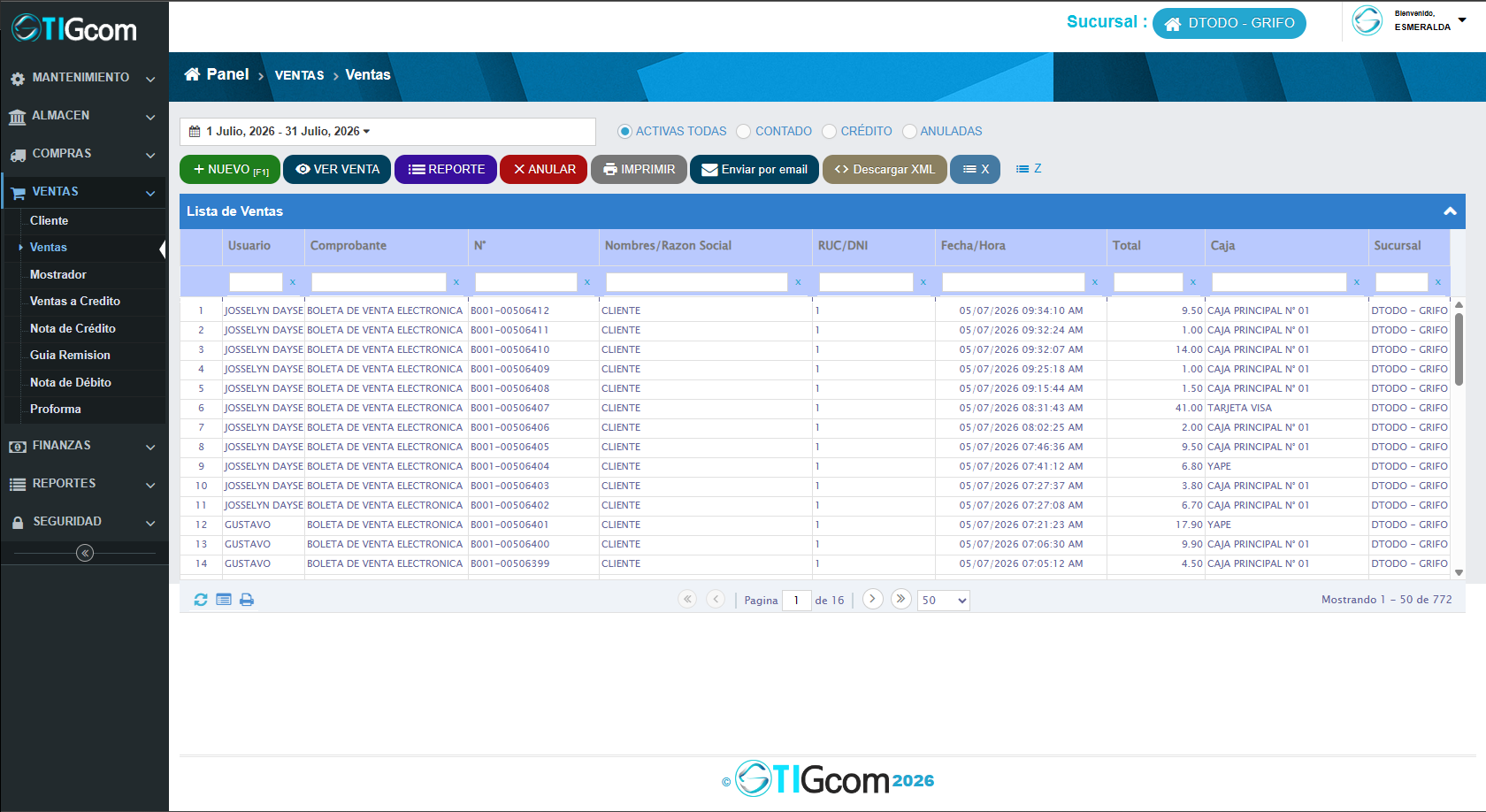Select ANULADAS radio option

click(x=909, y=131)
